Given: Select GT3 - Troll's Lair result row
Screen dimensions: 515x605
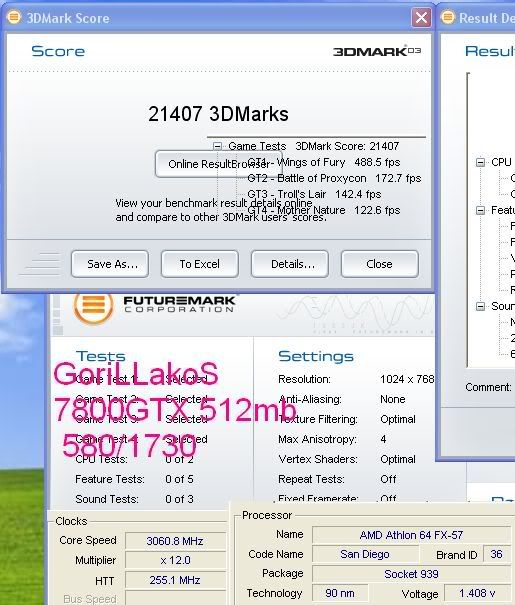Looking at the screenshot, I should pyautogui.click(x=314, y=194).
